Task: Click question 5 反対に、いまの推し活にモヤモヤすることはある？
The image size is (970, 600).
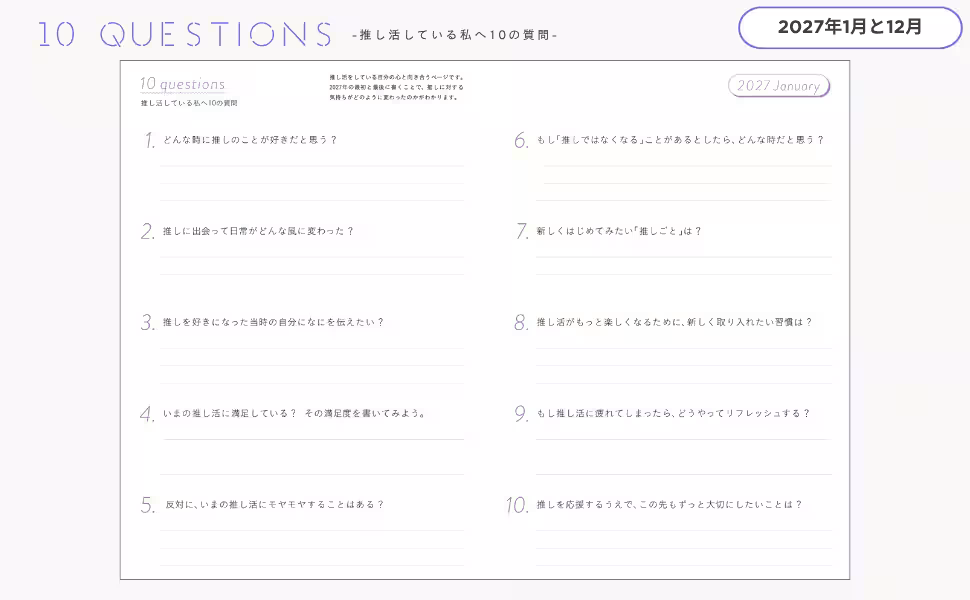Action: pos(275,504)
